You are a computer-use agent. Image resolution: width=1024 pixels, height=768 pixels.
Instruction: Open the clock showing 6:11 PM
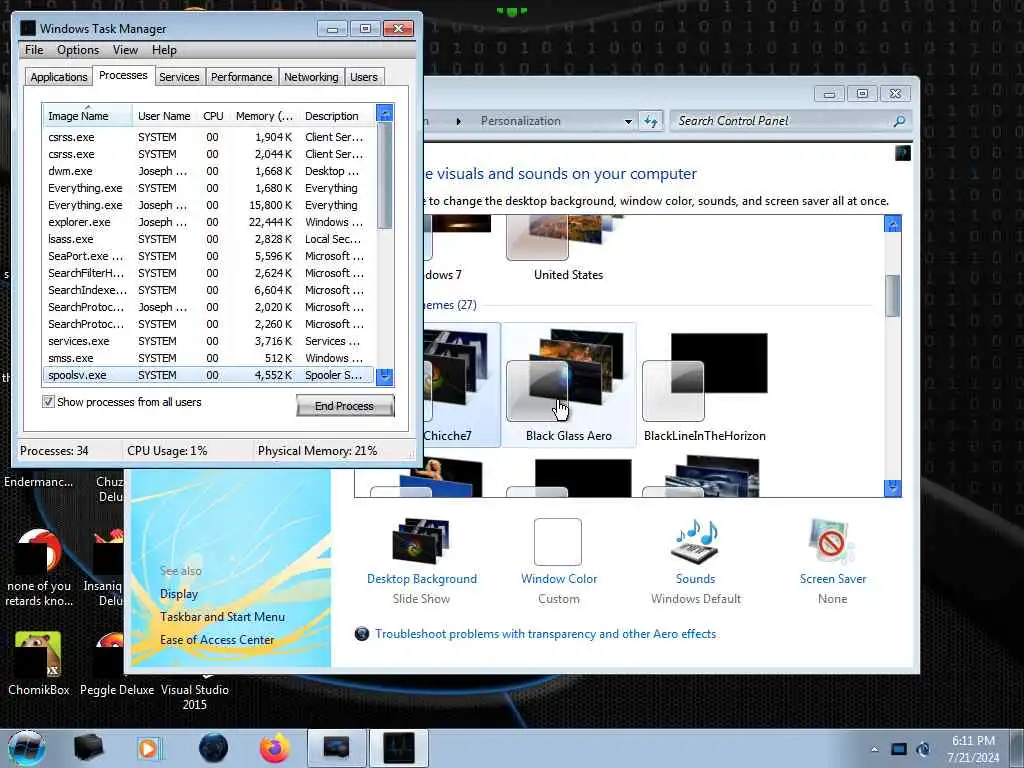(973, 749)
